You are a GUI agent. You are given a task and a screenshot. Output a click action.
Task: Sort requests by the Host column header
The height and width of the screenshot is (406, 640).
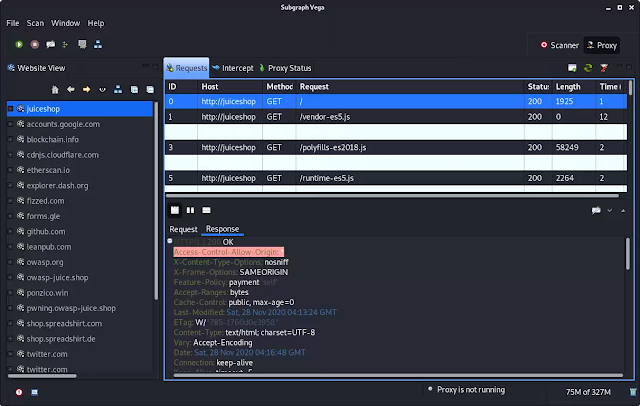coord(230,87)
